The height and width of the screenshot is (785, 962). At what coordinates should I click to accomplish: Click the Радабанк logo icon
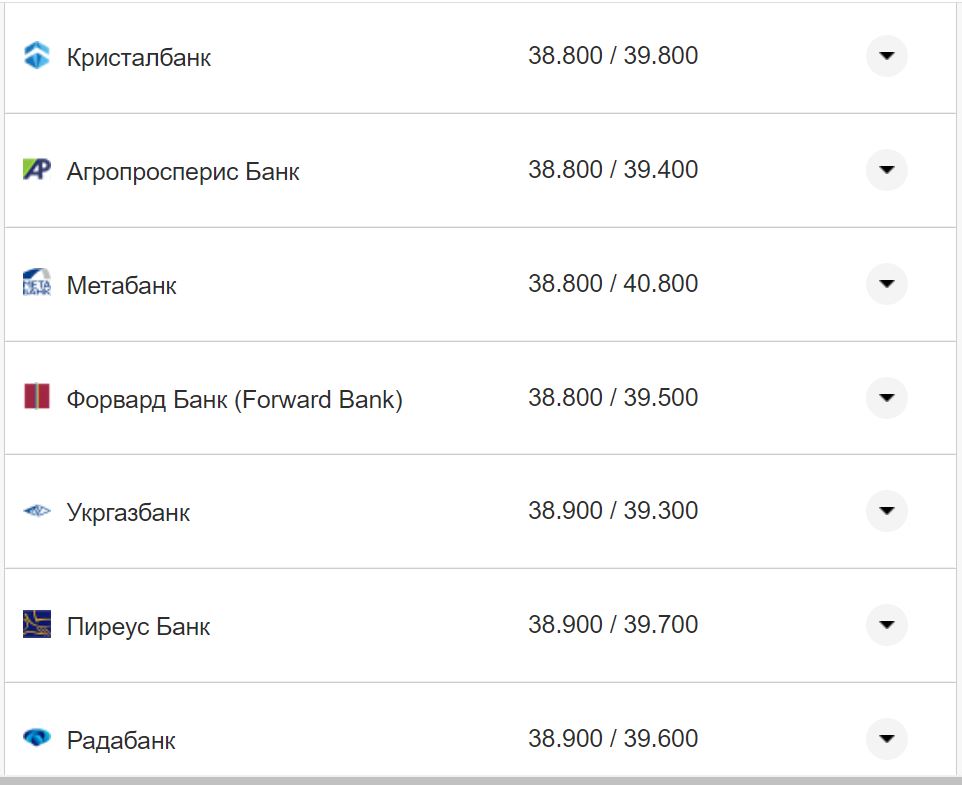pyautogui.click(x=36, y=739)
